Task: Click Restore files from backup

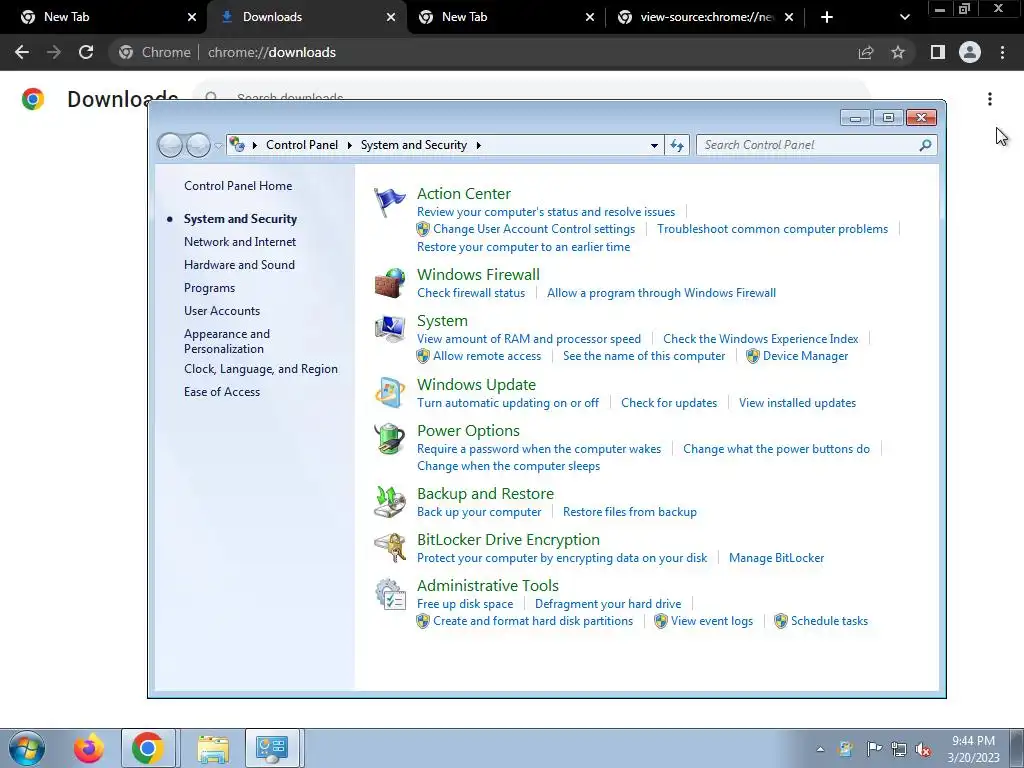Action: pyautogui.click(x=630, y=512)
